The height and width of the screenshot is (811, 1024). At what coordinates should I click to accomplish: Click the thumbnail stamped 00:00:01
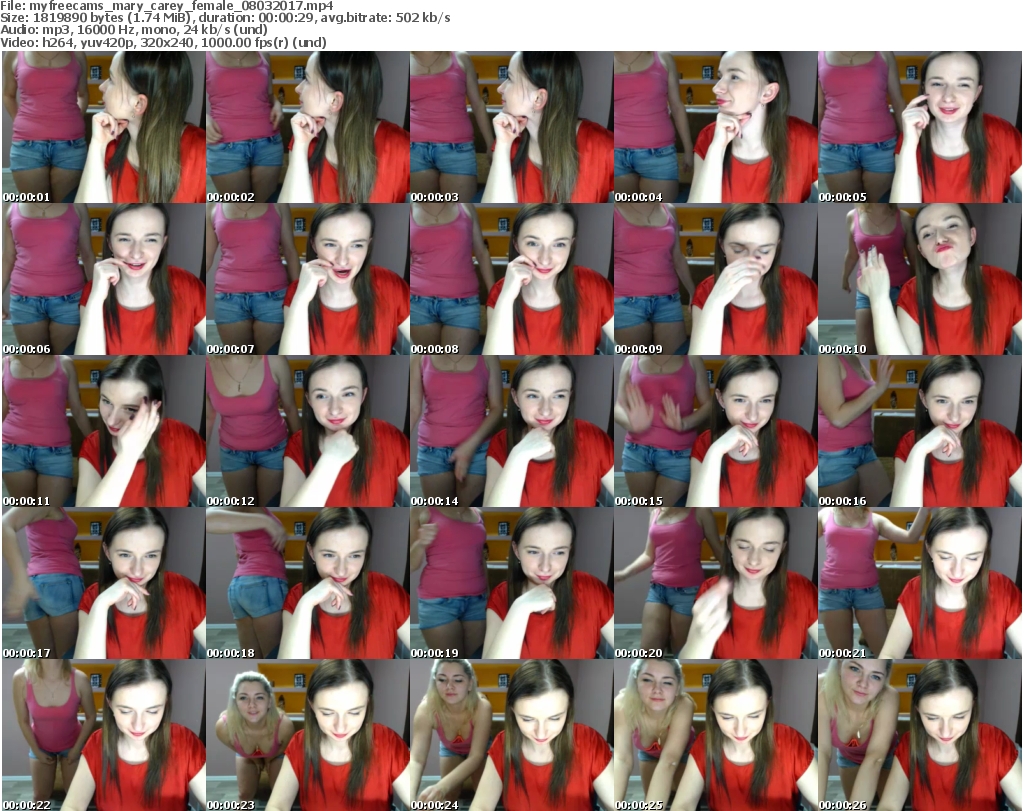tap(104, 127)
